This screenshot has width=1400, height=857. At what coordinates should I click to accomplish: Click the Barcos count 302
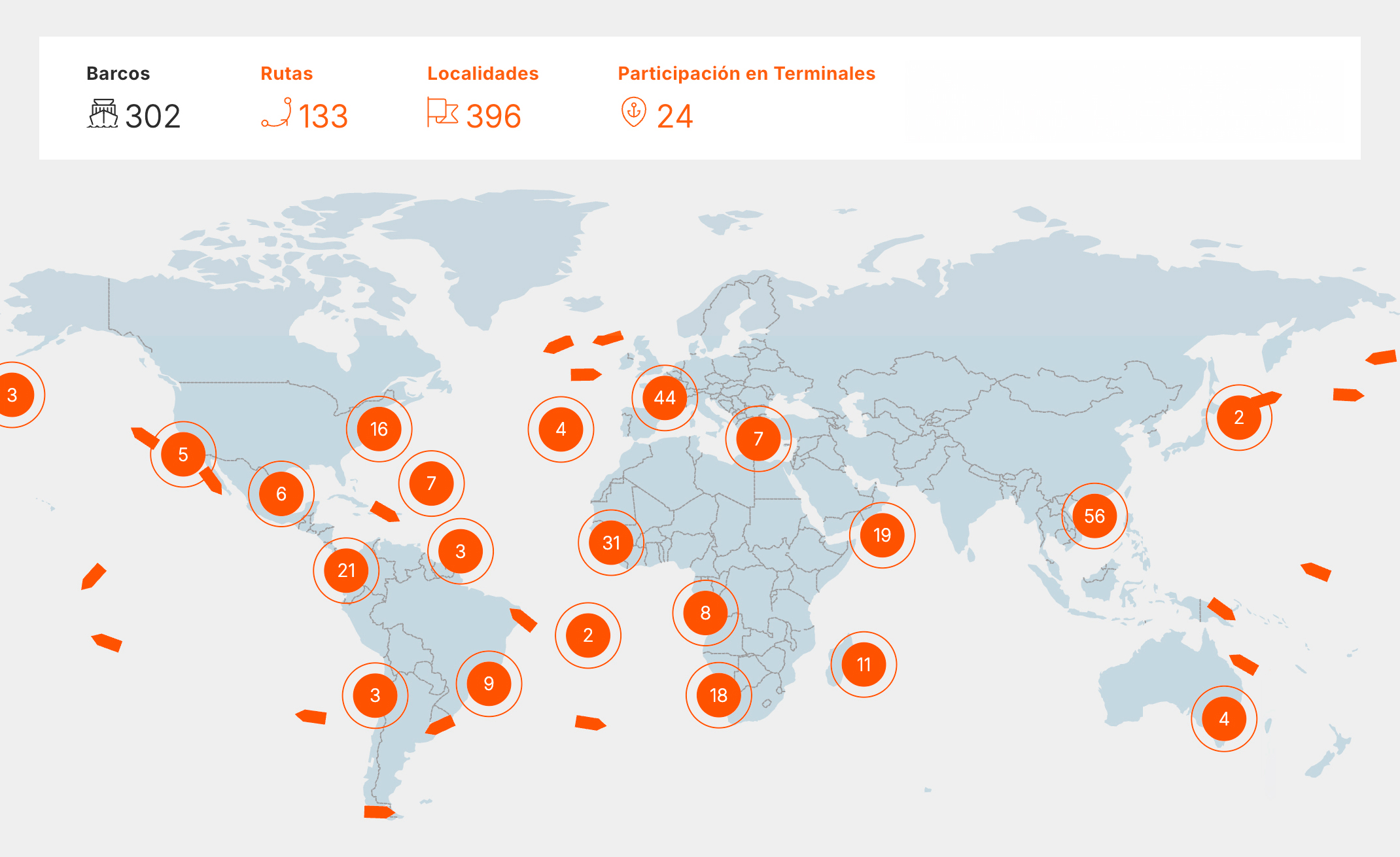[153, 116]
